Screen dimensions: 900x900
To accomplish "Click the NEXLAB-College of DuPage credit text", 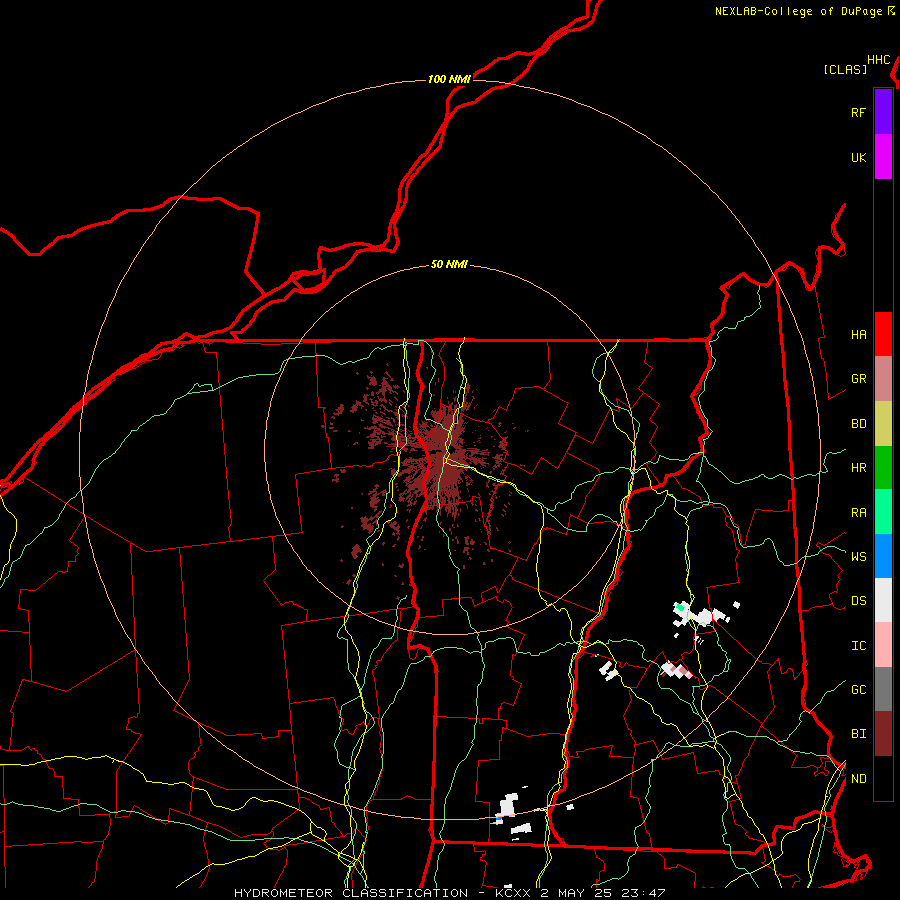I will (x=798, y=11).
